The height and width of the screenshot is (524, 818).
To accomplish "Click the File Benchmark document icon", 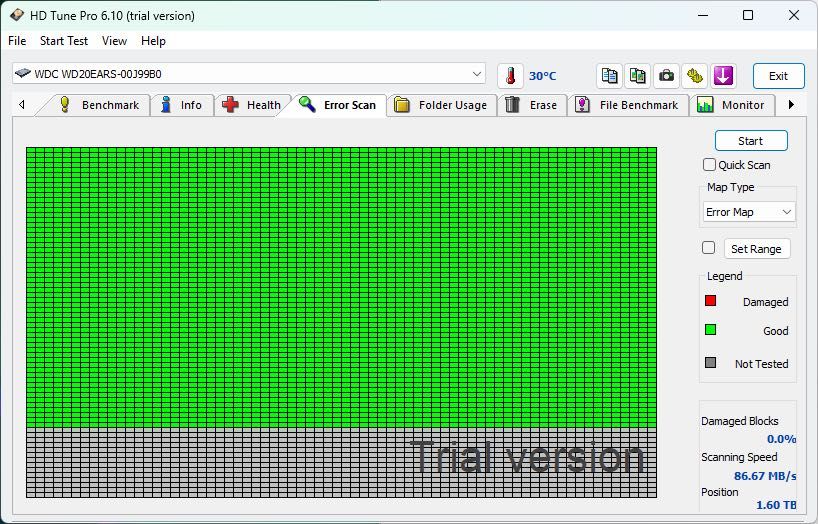I will tap(582, 104).
